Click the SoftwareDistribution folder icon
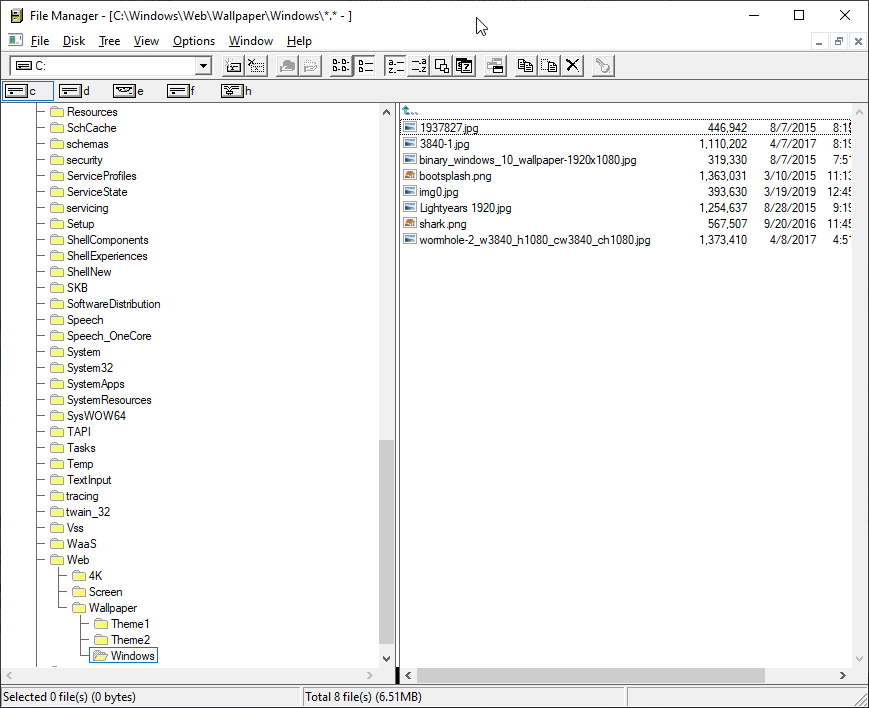 click(x=57, y=304)
